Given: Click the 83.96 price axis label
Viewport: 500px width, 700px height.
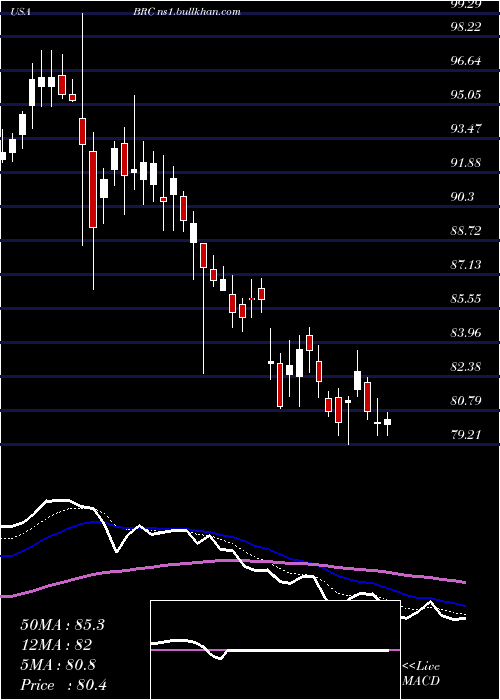Looking at the screenshot, I should [467, 333].
